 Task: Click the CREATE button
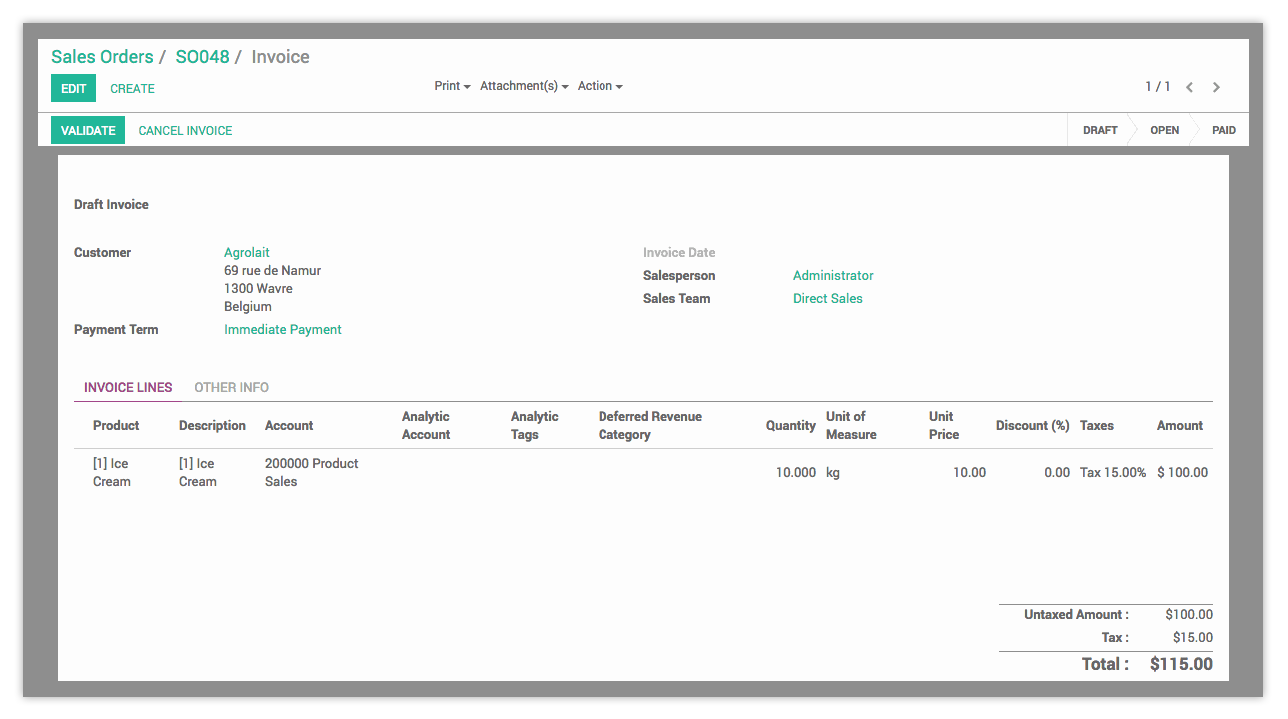coord(132,88)
